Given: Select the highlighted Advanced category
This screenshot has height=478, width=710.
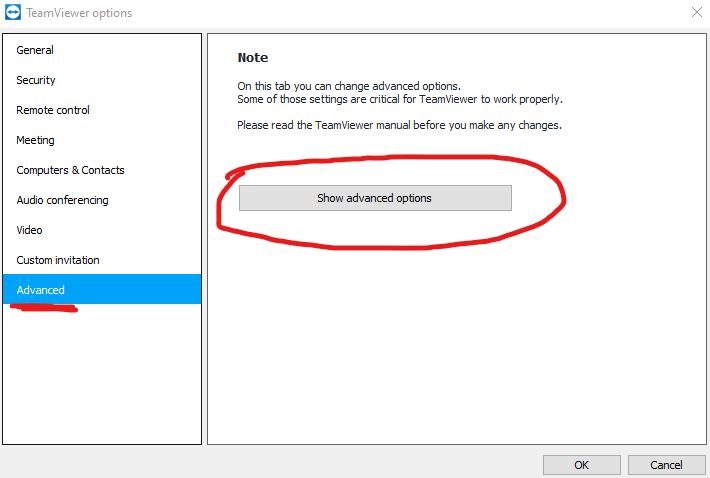Looking at the screenshot, I should pos(102,289).
